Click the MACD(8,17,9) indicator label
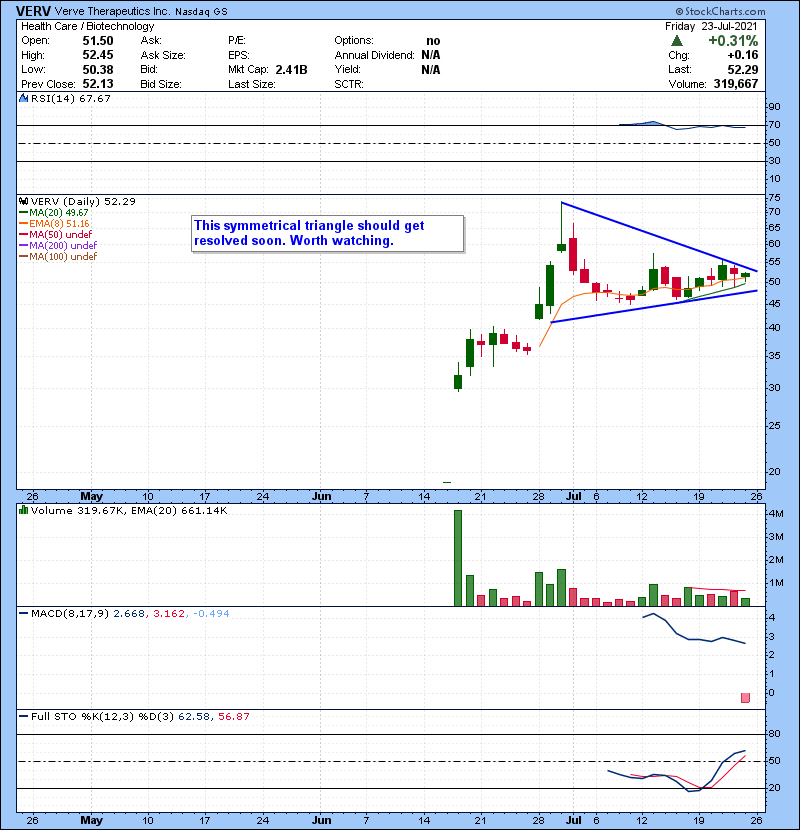This screenshot has width=800, height=830. pyautogui.click(x=70, y=614)
